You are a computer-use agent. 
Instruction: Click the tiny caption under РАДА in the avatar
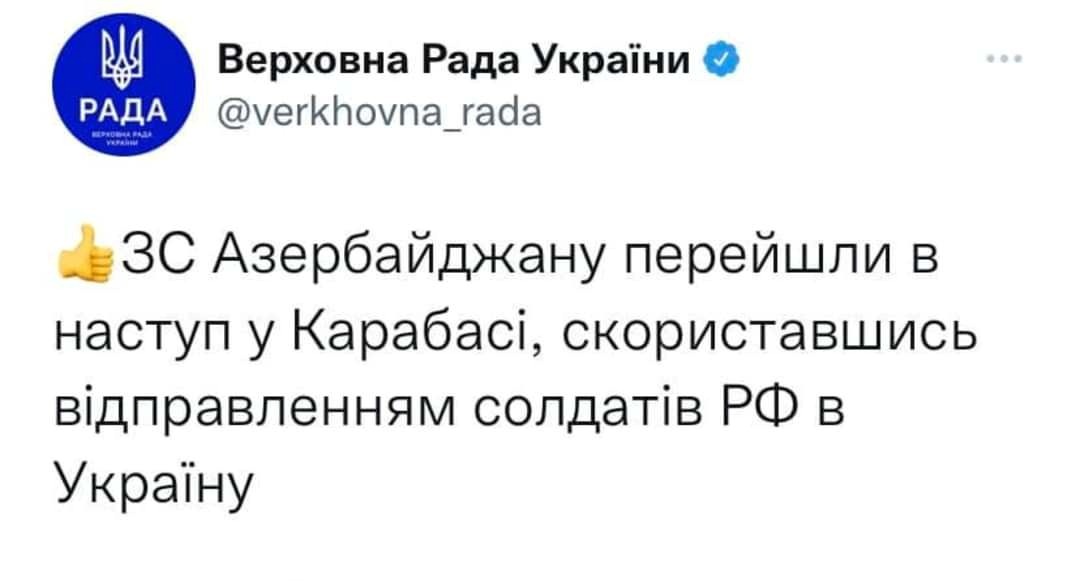click(x=124, y=140)
